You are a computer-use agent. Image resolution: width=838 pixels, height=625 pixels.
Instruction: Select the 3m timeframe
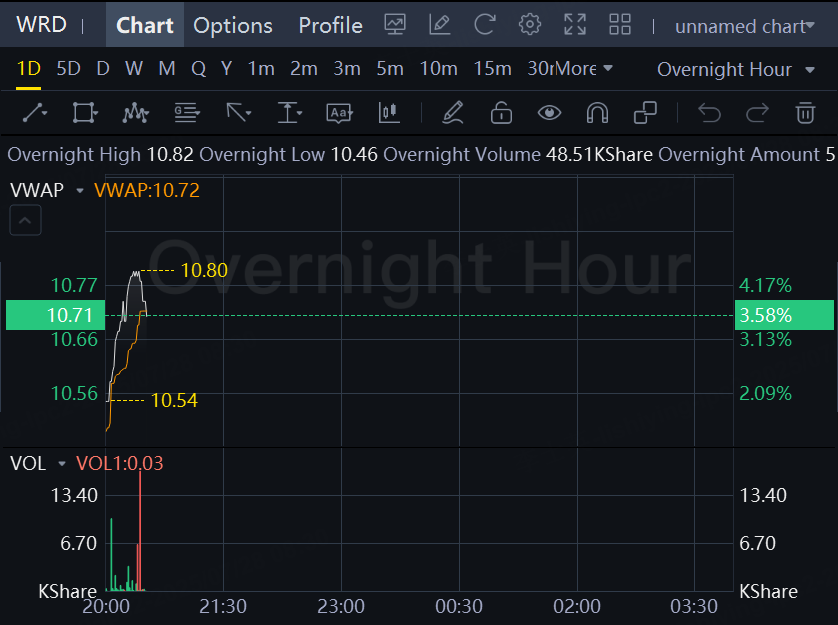pyautogui.click(x=347, y=69)
